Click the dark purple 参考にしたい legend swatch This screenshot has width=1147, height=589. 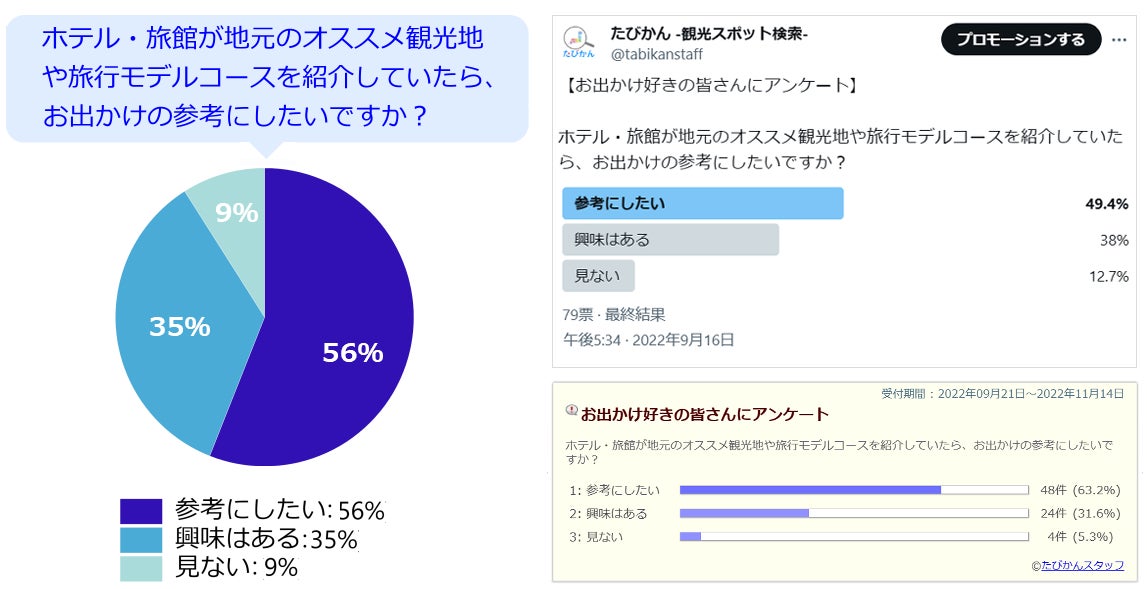pyautogui.click(x=141, y=512)
